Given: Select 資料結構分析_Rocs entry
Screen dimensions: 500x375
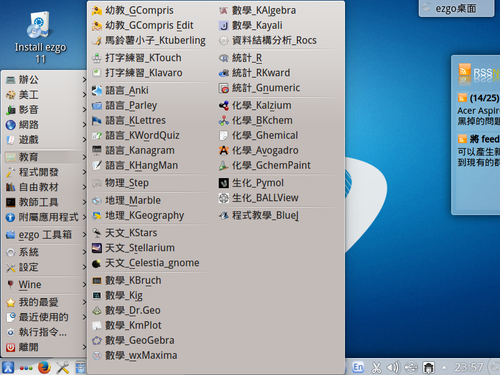Looking at the screenshot, I should (268, 41).
